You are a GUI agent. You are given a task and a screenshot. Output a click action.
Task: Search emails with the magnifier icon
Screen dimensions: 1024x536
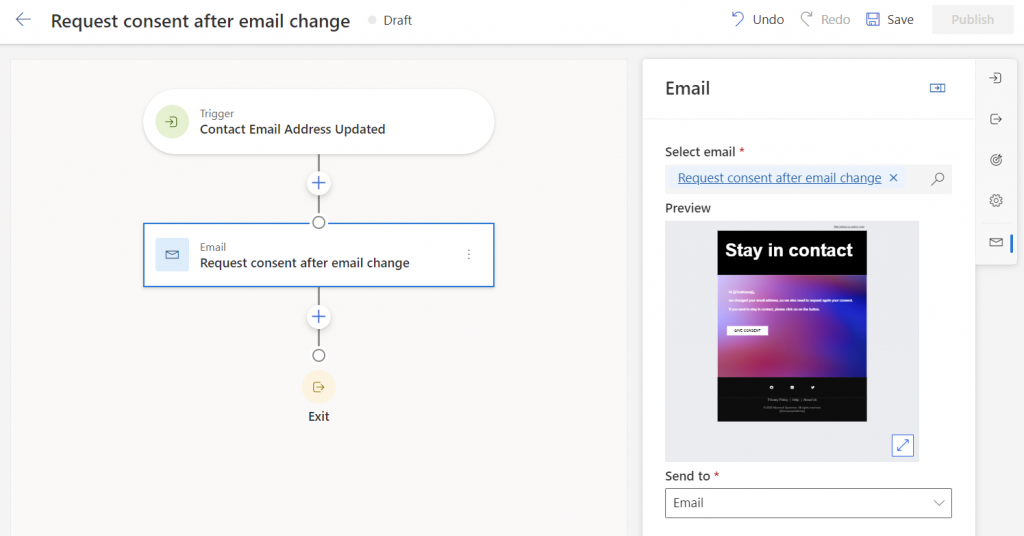pos(937,178)
